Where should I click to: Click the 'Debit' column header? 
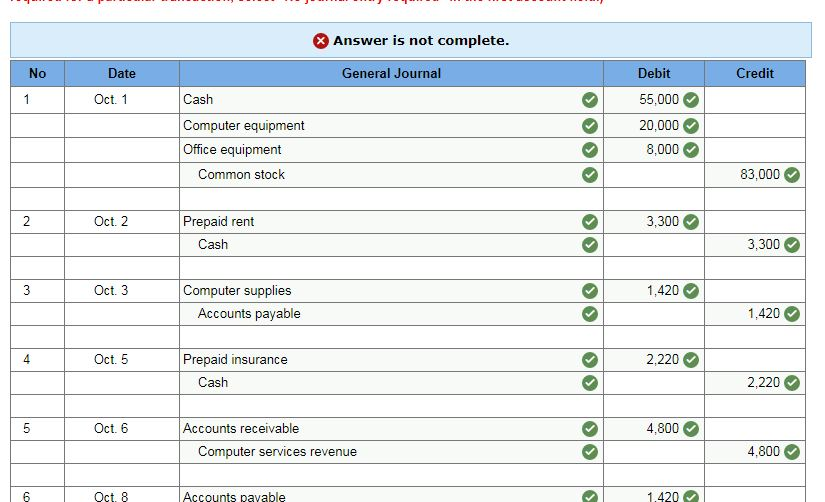point(653,74)
